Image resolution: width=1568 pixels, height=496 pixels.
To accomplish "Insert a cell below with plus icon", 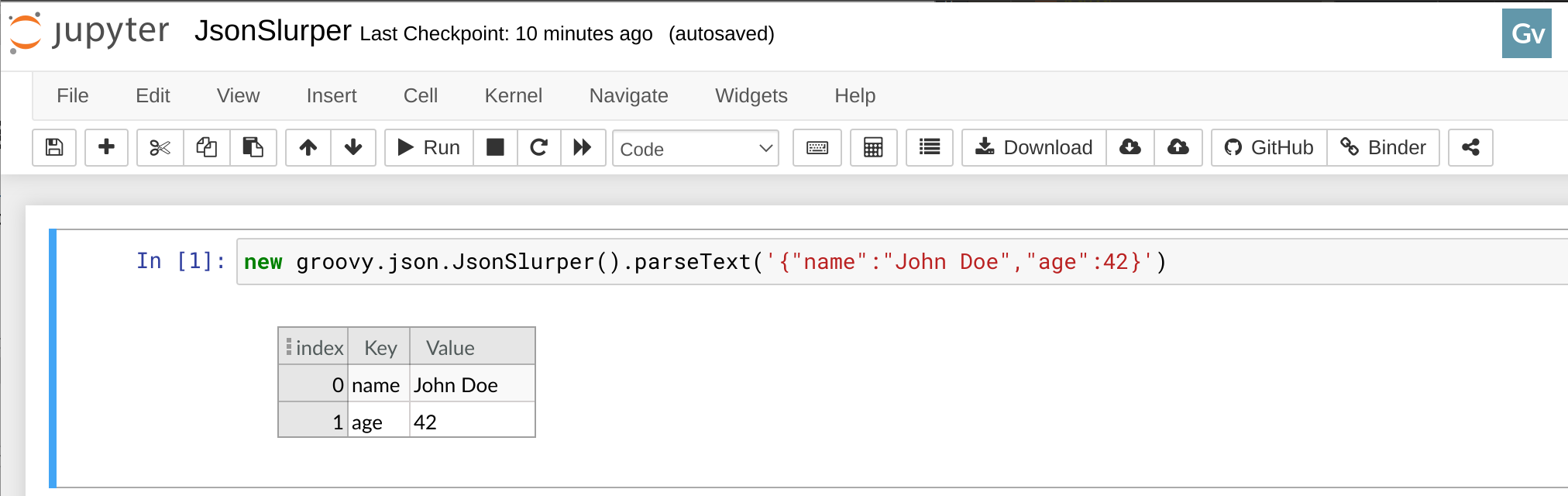I will pyautogui.click(x=106, y=147).
